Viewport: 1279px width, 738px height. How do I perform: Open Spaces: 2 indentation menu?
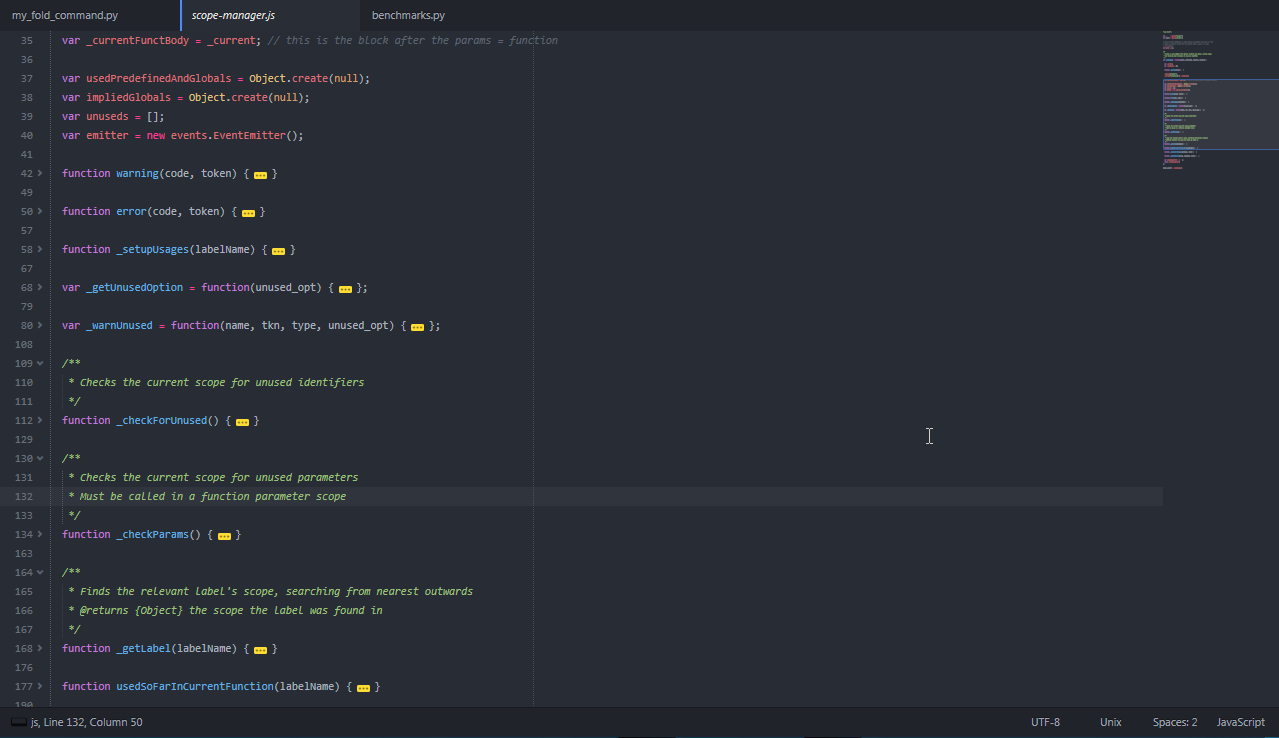coord(1174,722)
